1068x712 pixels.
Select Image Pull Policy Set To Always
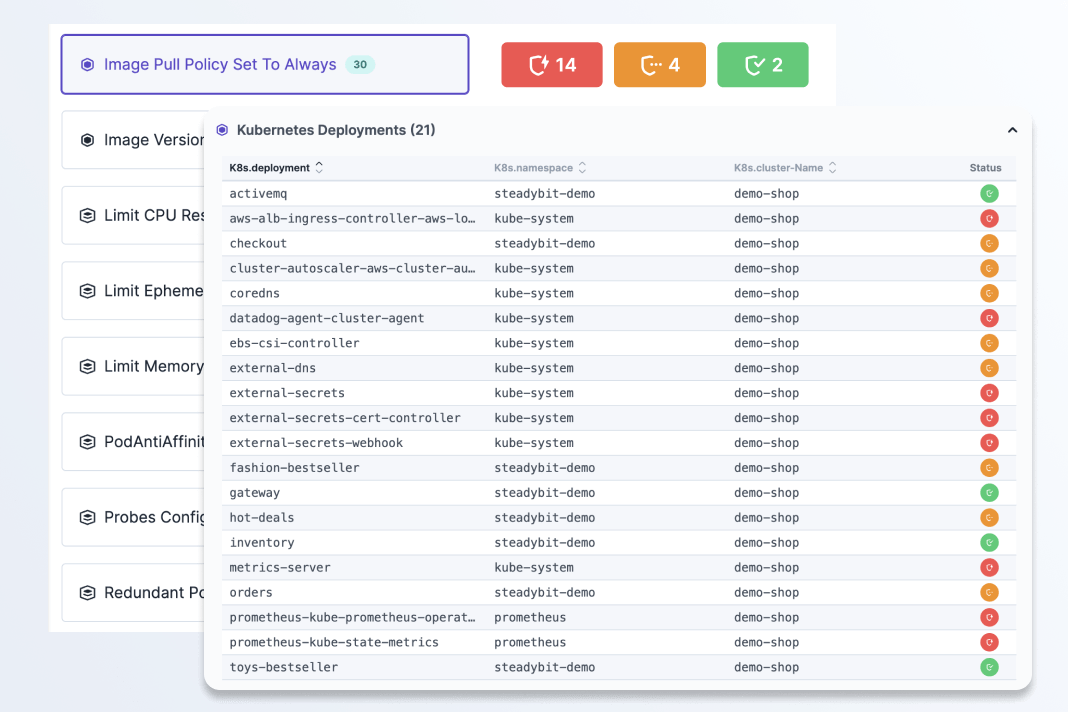pyautogui.click(x=220, y=65)
